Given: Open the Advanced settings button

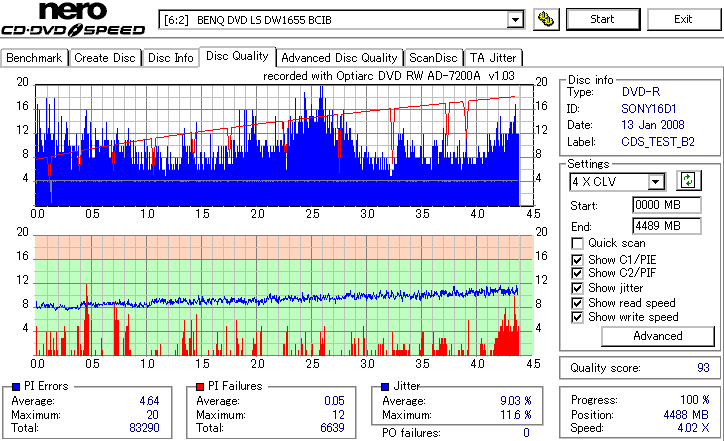Looking at the screenshot, I should pyautogui.click(x=658, y=336).
